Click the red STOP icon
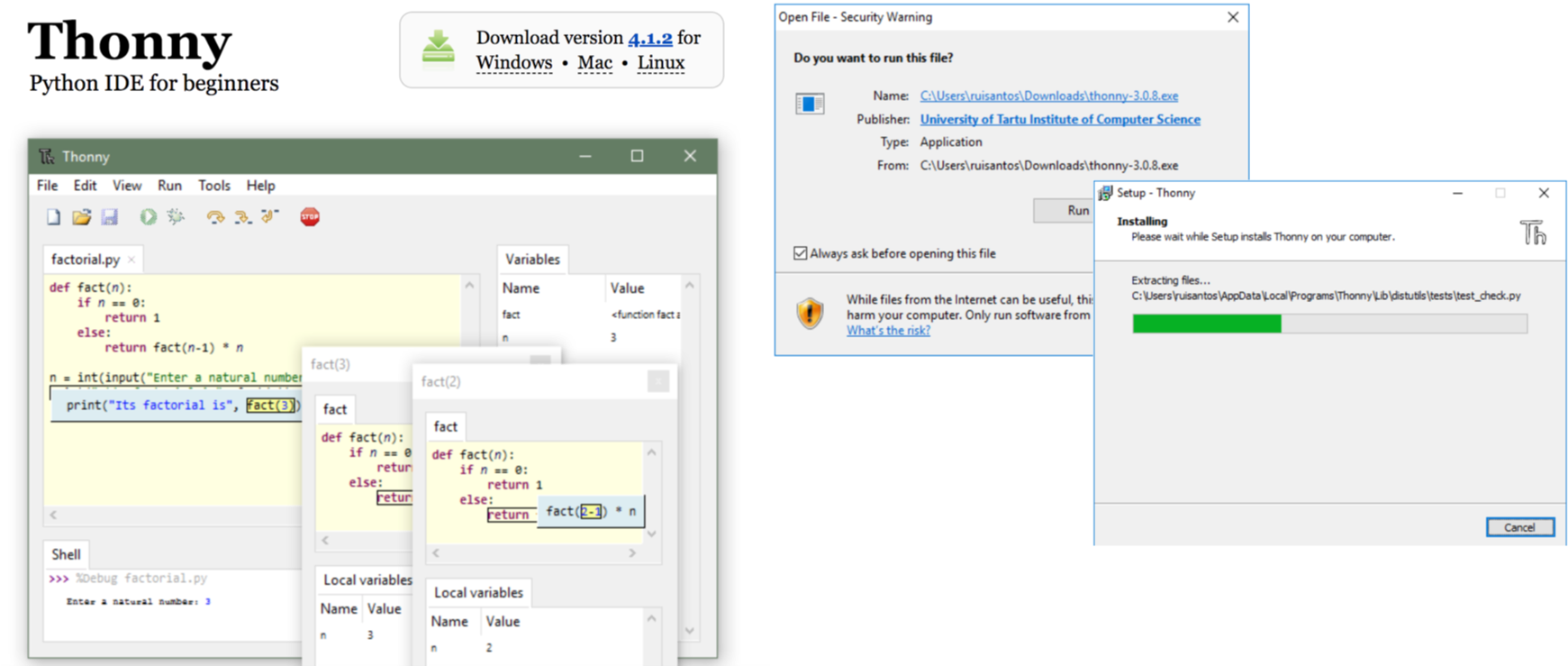Screen dimensions: 1568x666 point(310,217)
